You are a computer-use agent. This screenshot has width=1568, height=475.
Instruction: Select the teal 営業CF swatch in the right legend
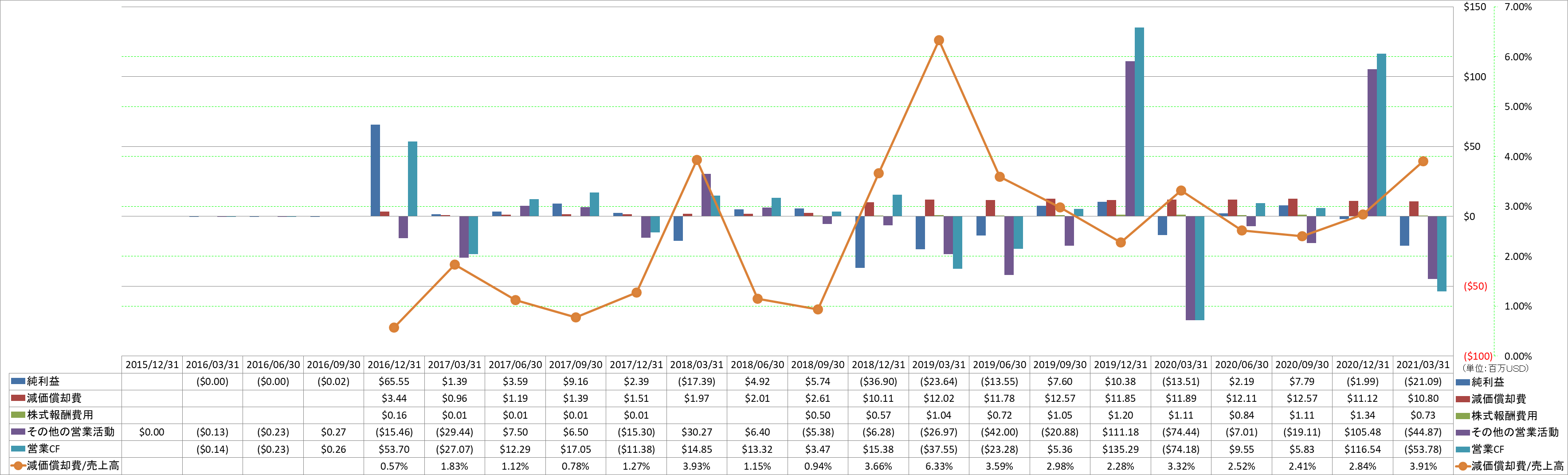[x=1463, y=449]
